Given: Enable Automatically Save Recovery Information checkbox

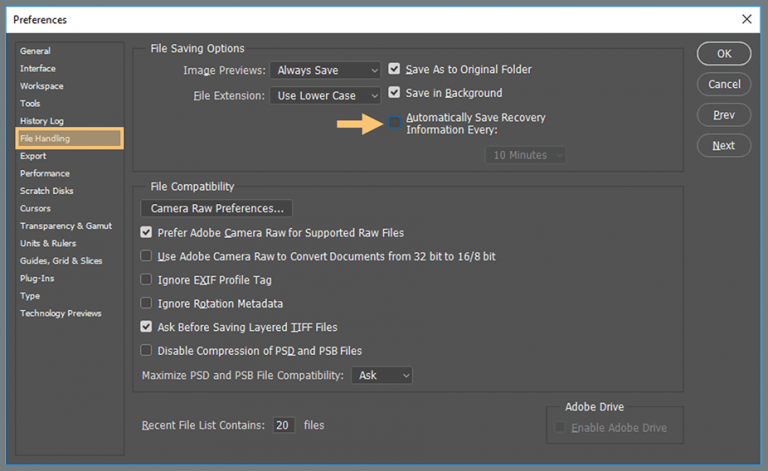Looking at the screenshot, I should [394, 123].
